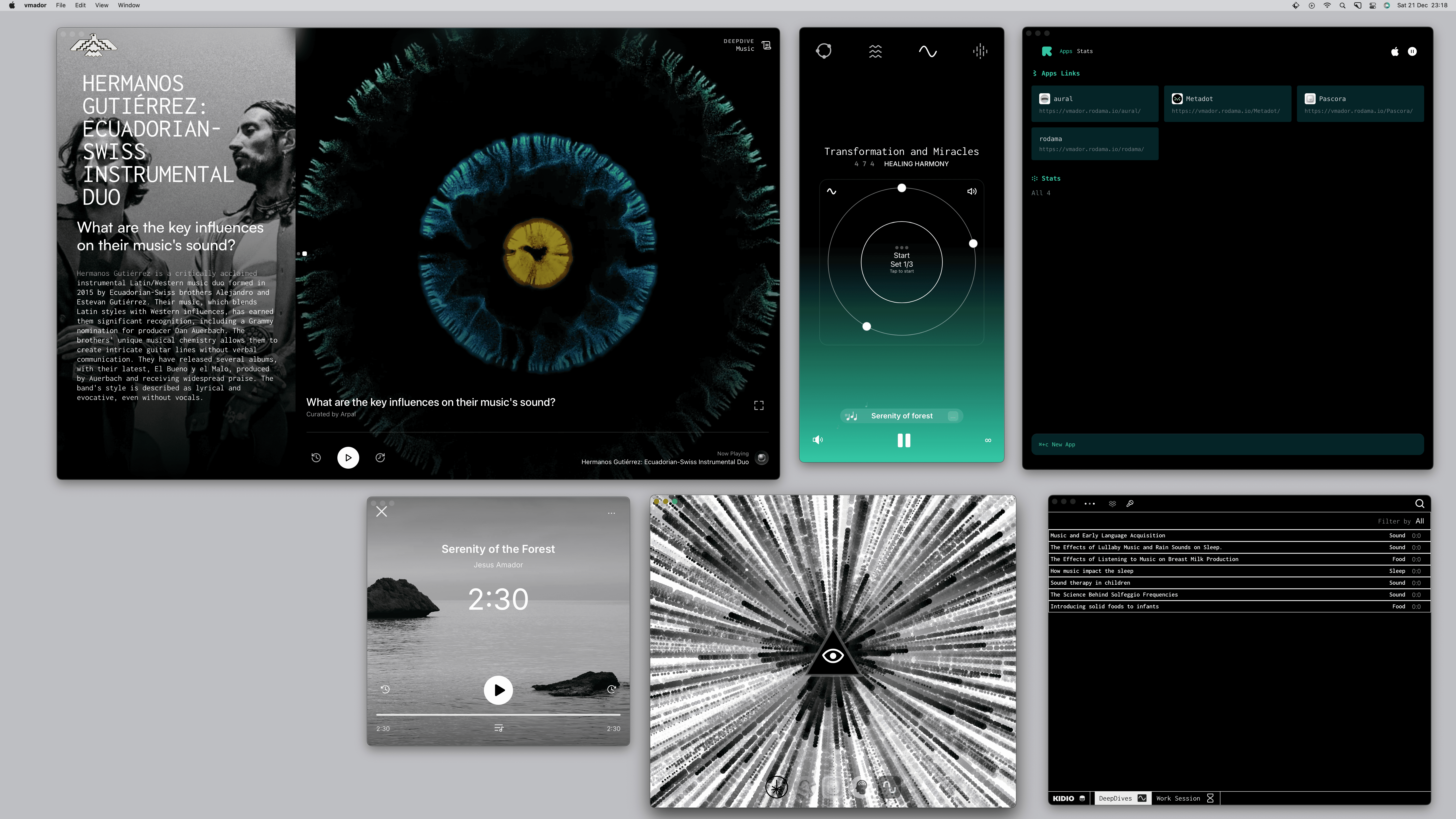
Task: Open the Filter by All dropdown
Action: click(1419, 521)
